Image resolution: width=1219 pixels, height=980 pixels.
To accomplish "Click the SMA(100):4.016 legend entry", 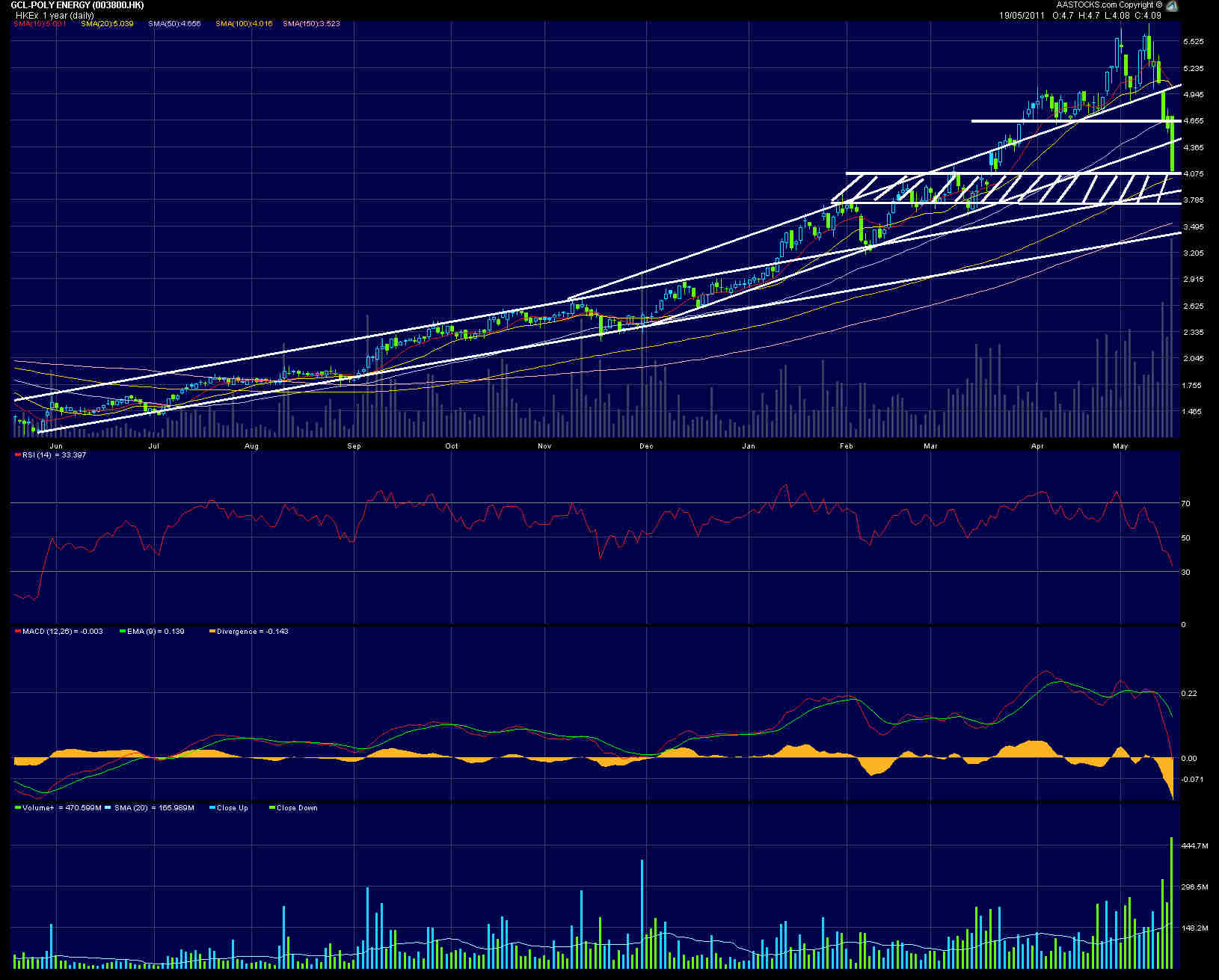I will [x=244, y=24].
